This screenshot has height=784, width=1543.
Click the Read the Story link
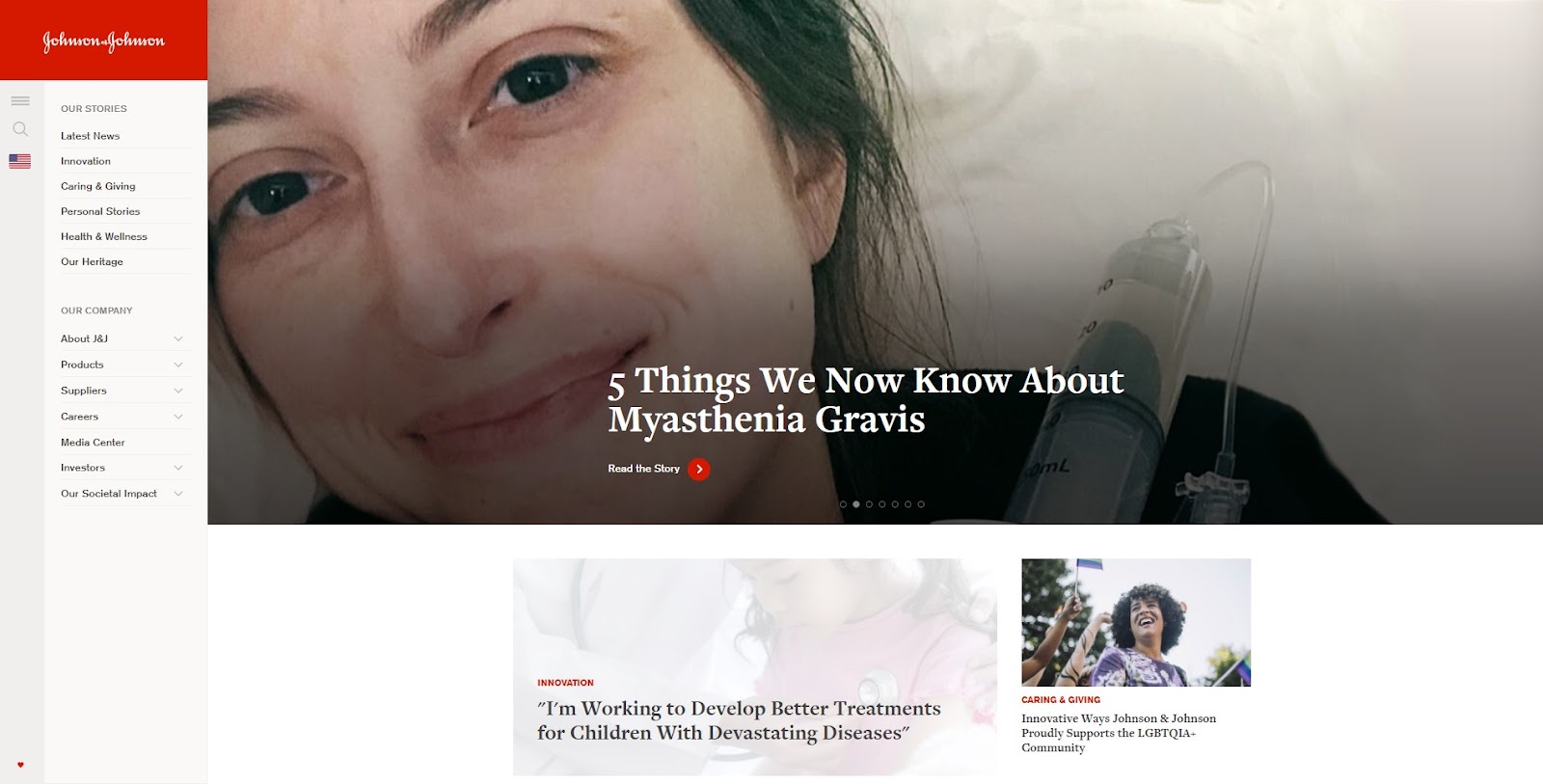pyautogui.click(x=644, y=469)
